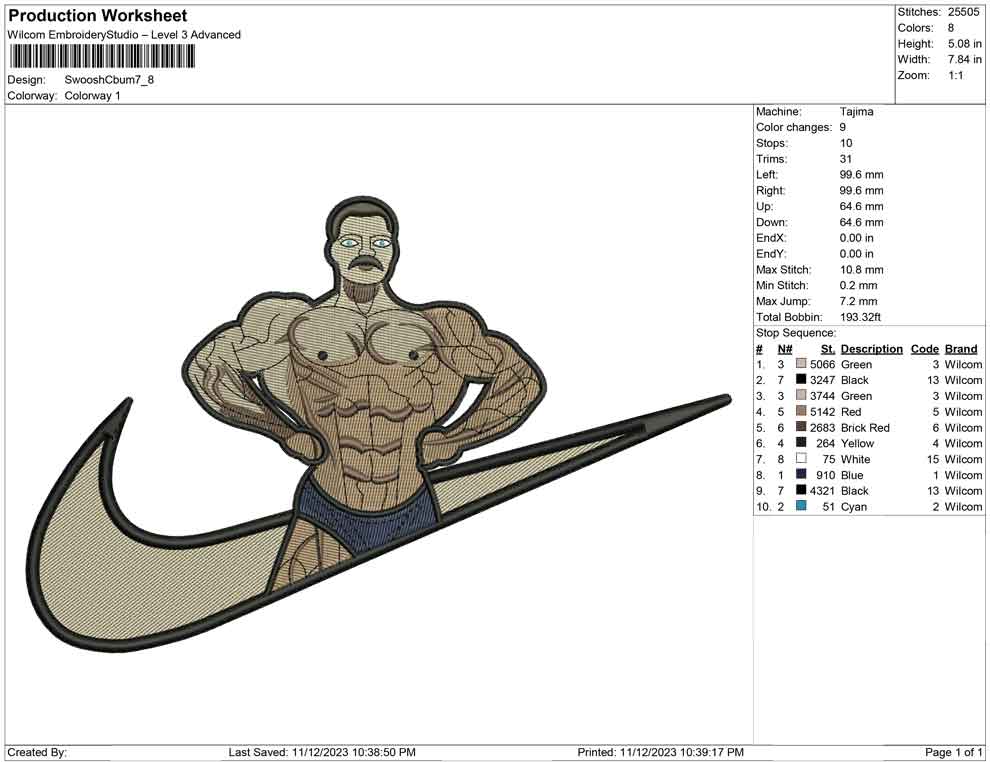Click the 'Description' column header
The width and height of the screenshot is (990, 762).
coord(871,348)
